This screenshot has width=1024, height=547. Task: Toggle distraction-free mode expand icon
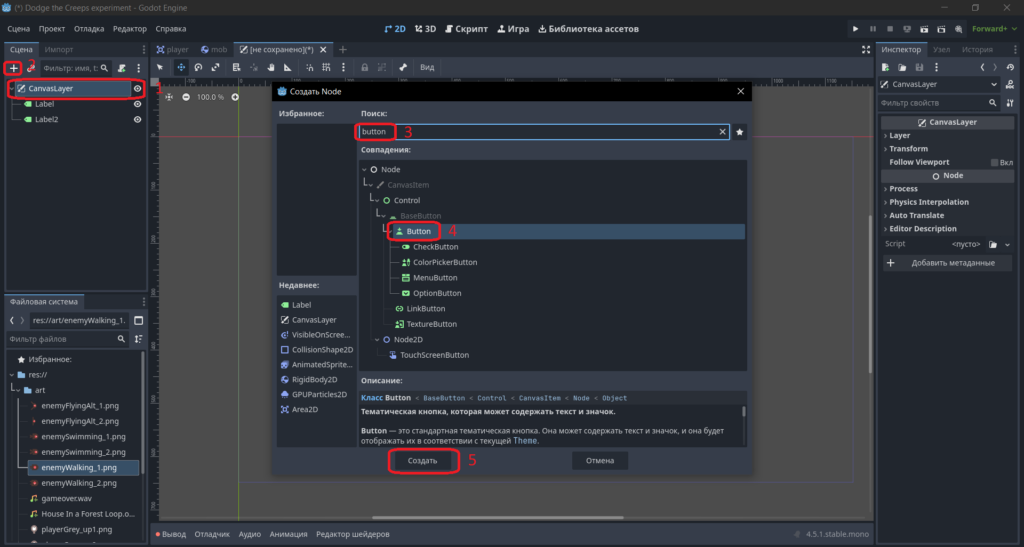(865, 50)
